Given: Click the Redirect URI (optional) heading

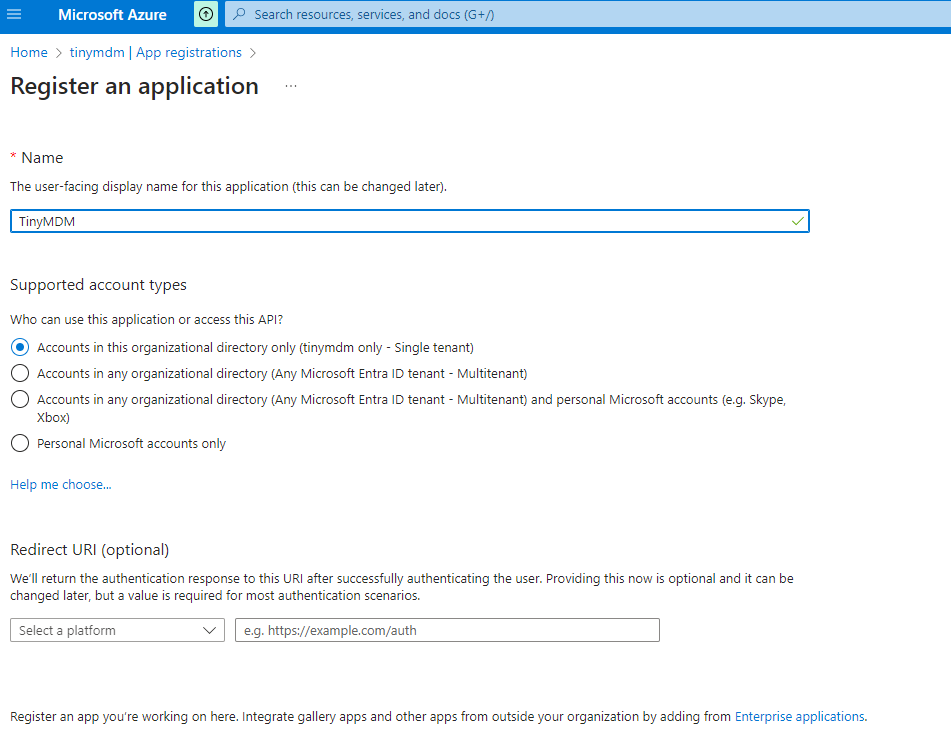Looking at the screenshot, I should click(90, 549).
